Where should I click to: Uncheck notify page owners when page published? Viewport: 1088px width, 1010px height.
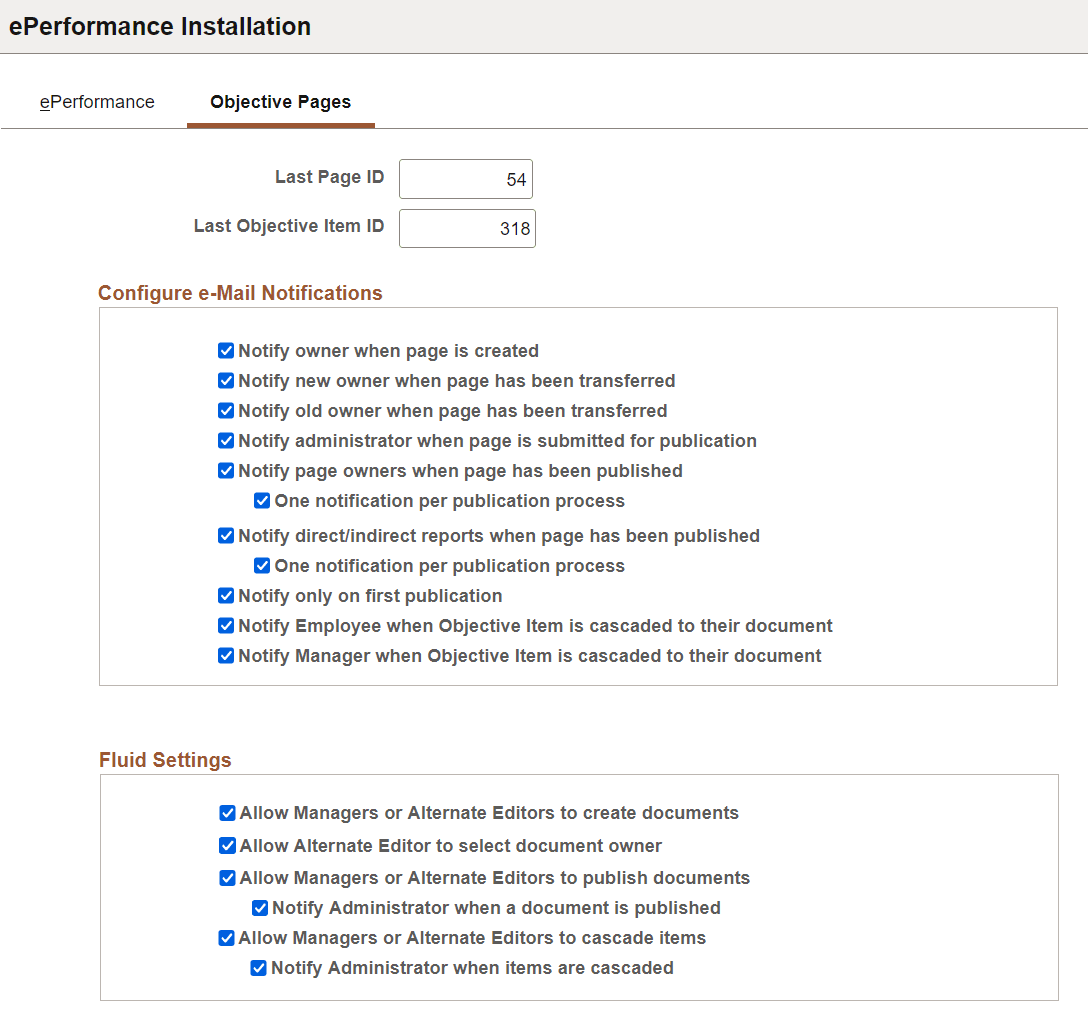[225, 470]
